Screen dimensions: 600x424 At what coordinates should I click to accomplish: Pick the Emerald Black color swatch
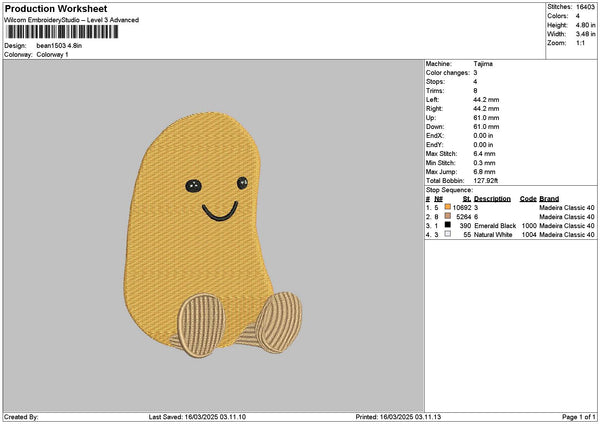tap(447, 225)
